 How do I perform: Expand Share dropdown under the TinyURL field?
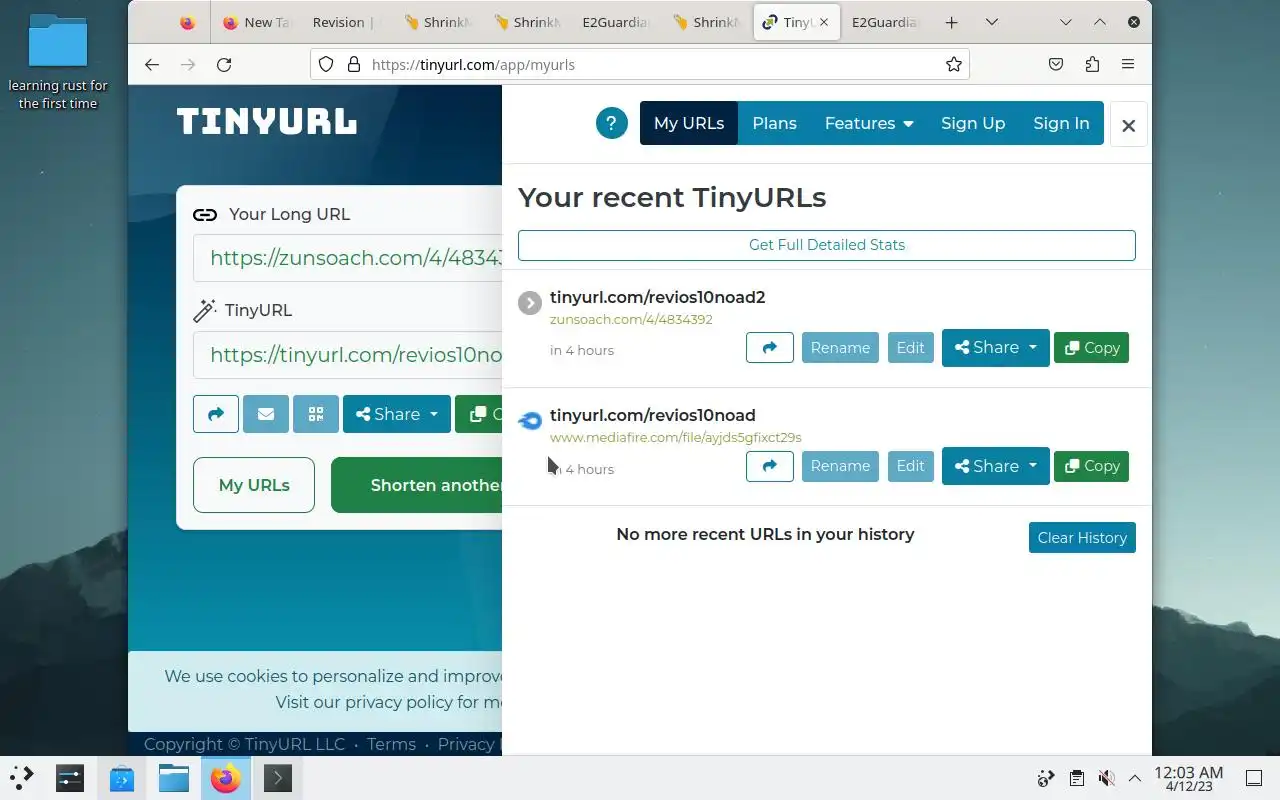point(397,414)
